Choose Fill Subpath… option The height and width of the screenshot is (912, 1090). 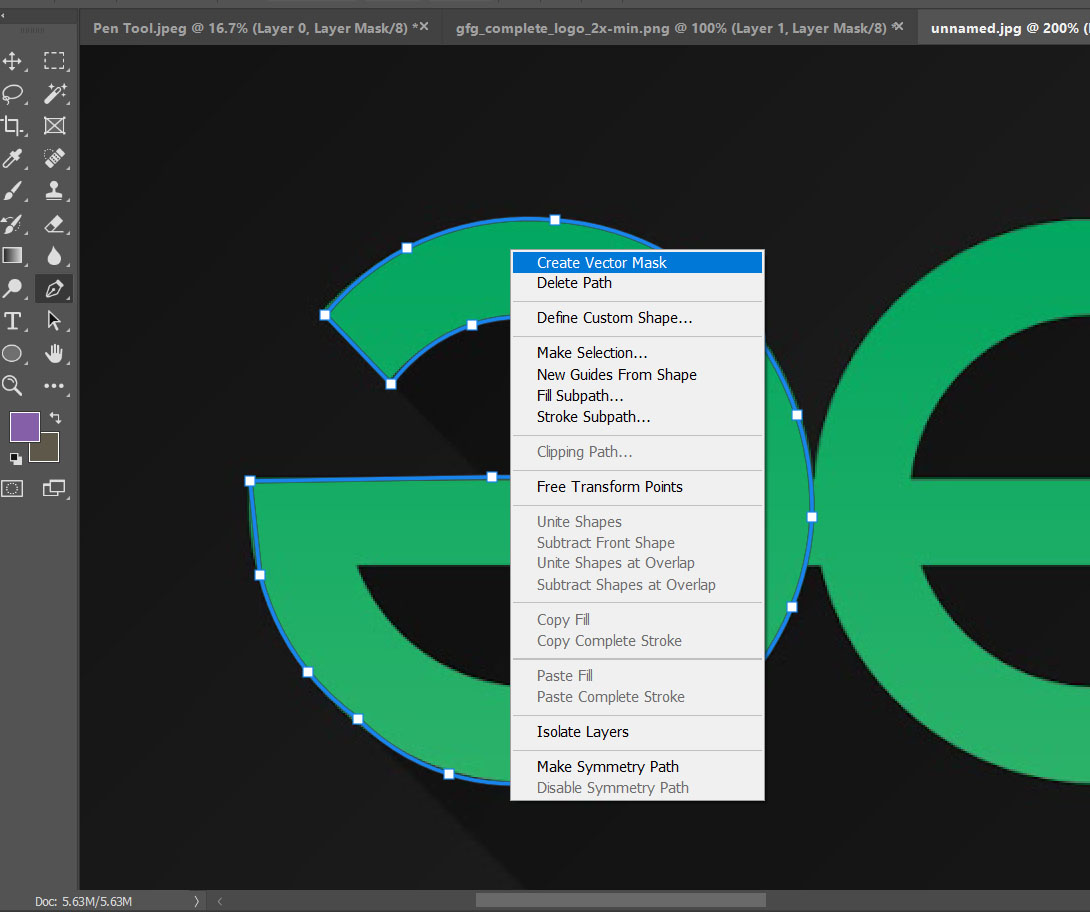637,396
